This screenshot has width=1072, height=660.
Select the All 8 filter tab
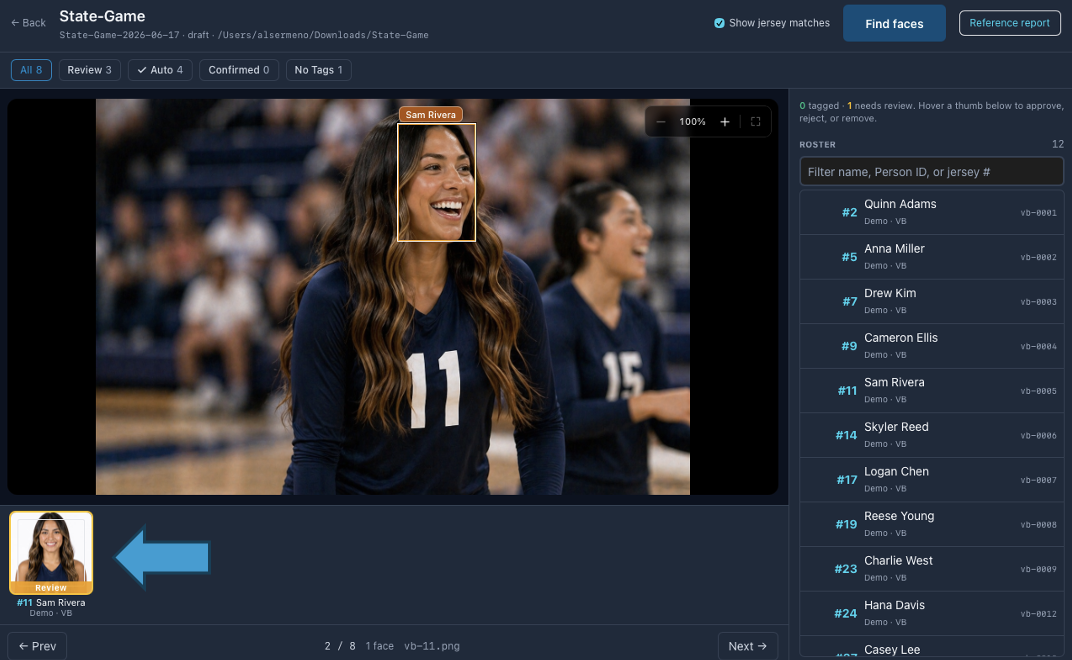[x=31, y=70]
